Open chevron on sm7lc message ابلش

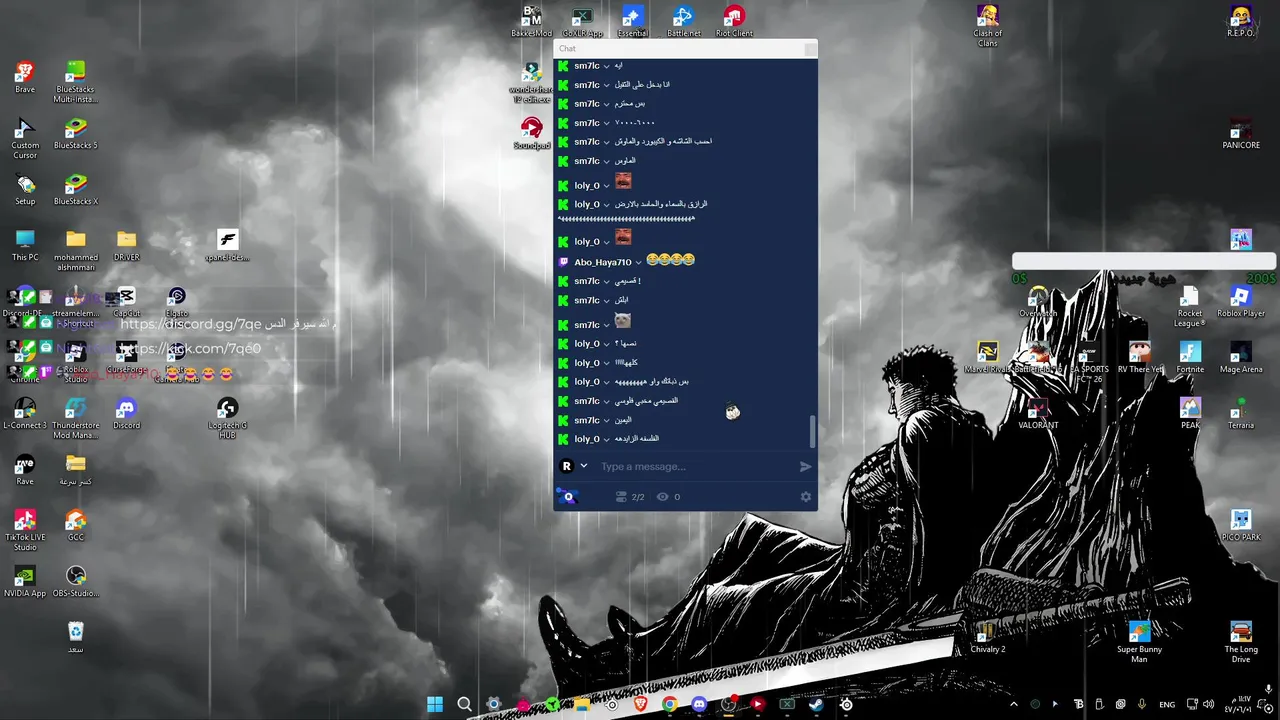point(606,300)
